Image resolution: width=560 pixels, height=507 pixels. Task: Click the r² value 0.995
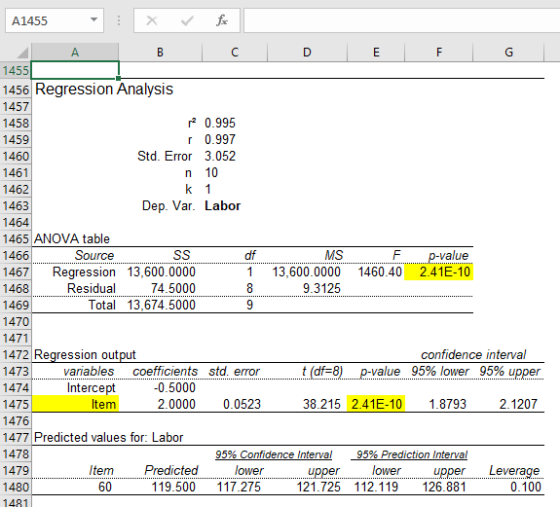220,123
